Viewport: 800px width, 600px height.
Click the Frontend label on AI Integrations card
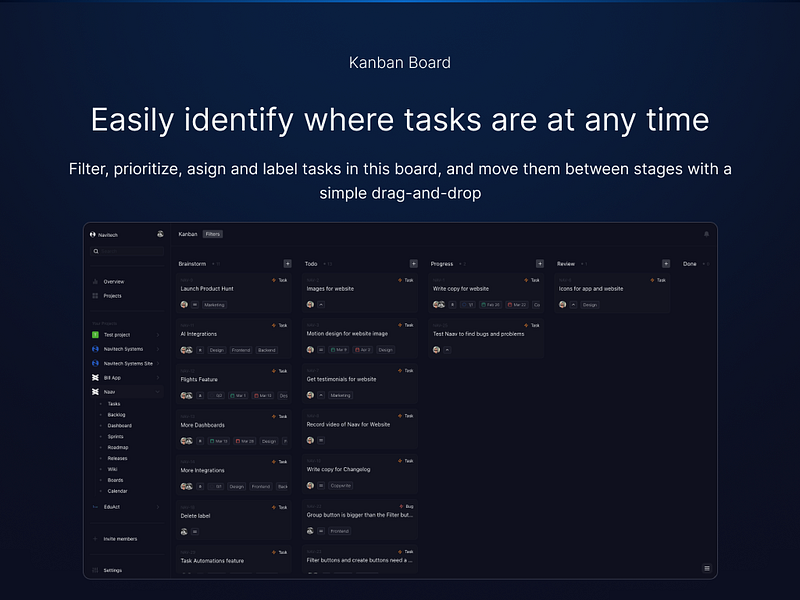[241, 350]
